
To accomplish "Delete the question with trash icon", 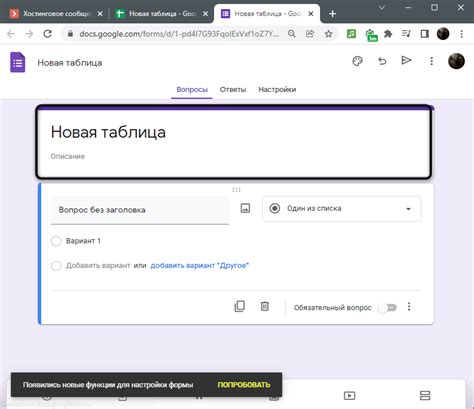I will click(x=265, y=306).
